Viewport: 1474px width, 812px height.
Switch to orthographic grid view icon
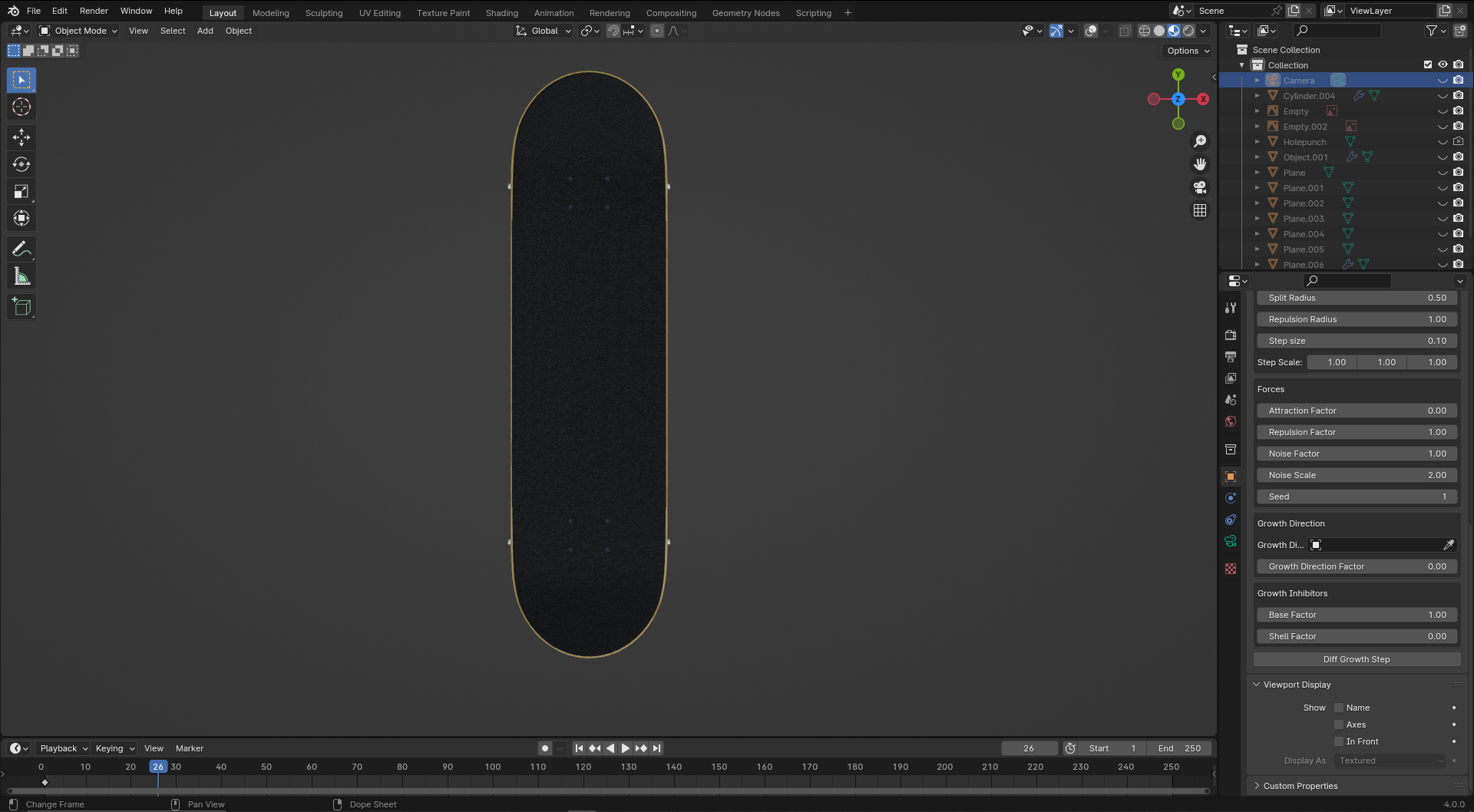pyautogui.click(x=1200, y=210)
